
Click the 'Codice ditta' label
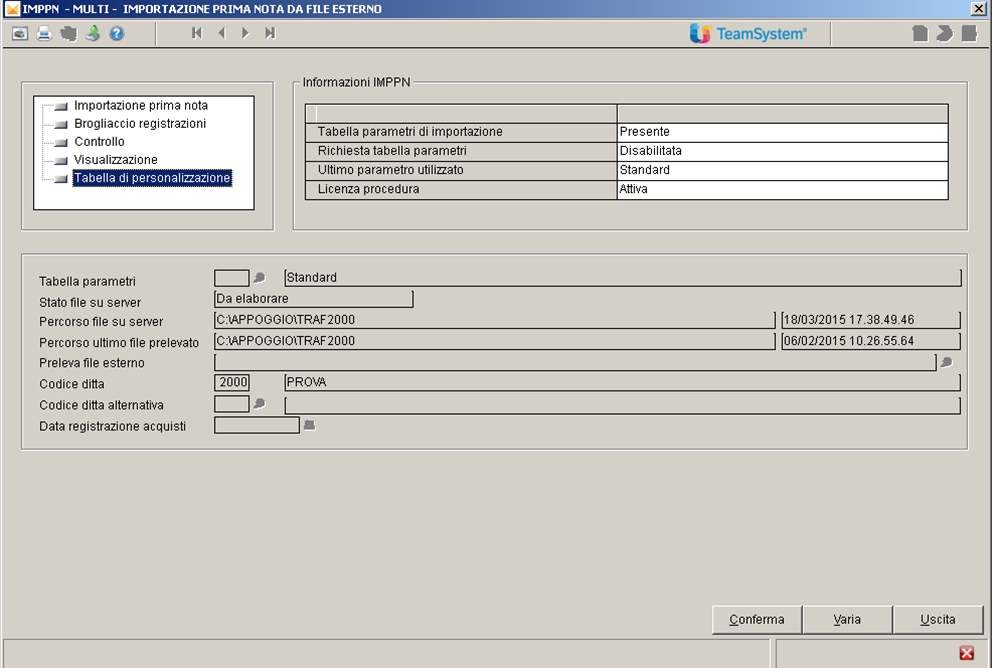click(71, 384)
